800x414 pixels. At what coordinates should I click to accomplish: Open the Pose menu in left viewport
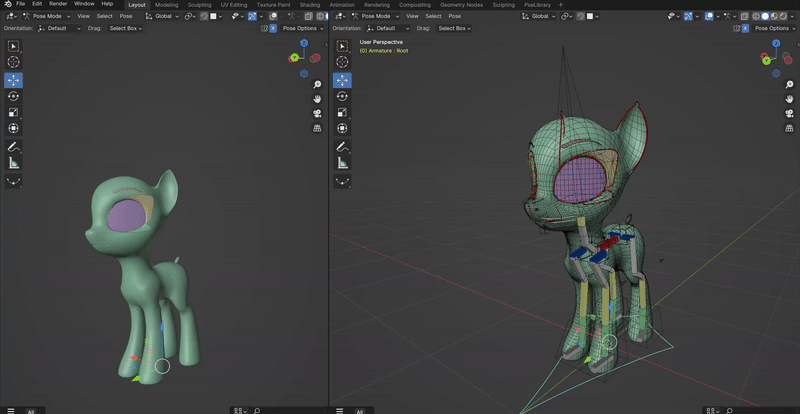pyautogui.click(x=126, y=16)
